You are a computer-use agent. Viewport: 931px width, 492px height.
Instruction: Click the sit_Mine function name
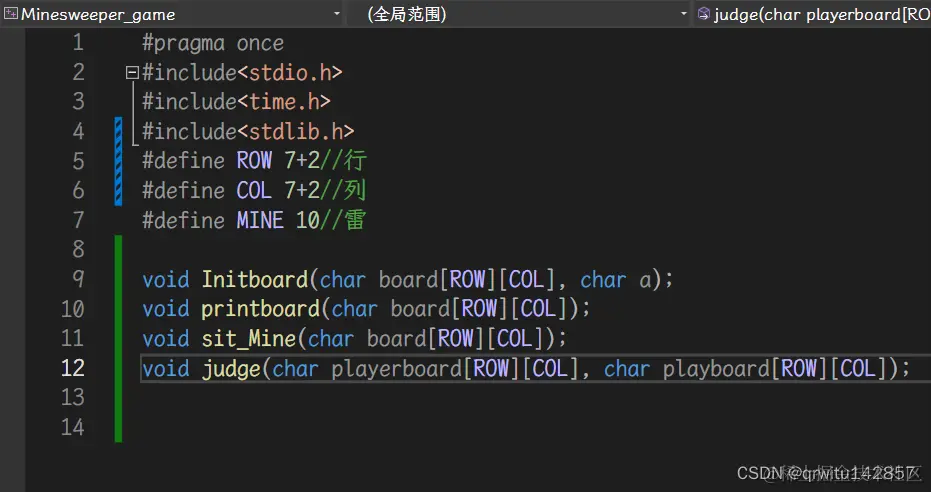249,338
